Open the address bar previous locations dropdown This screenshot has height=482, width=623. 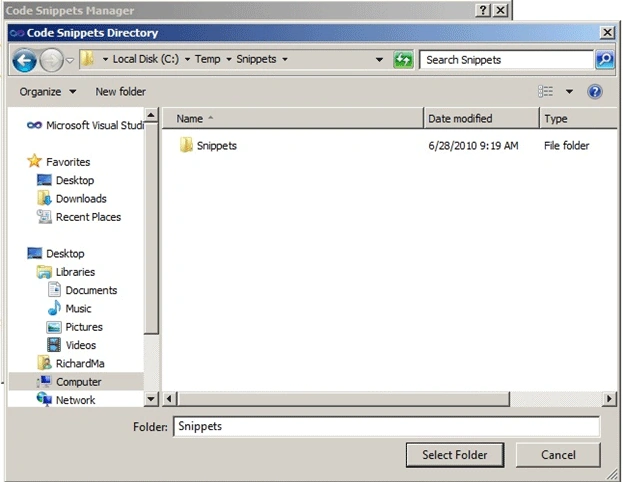click(x=379, y=60)
